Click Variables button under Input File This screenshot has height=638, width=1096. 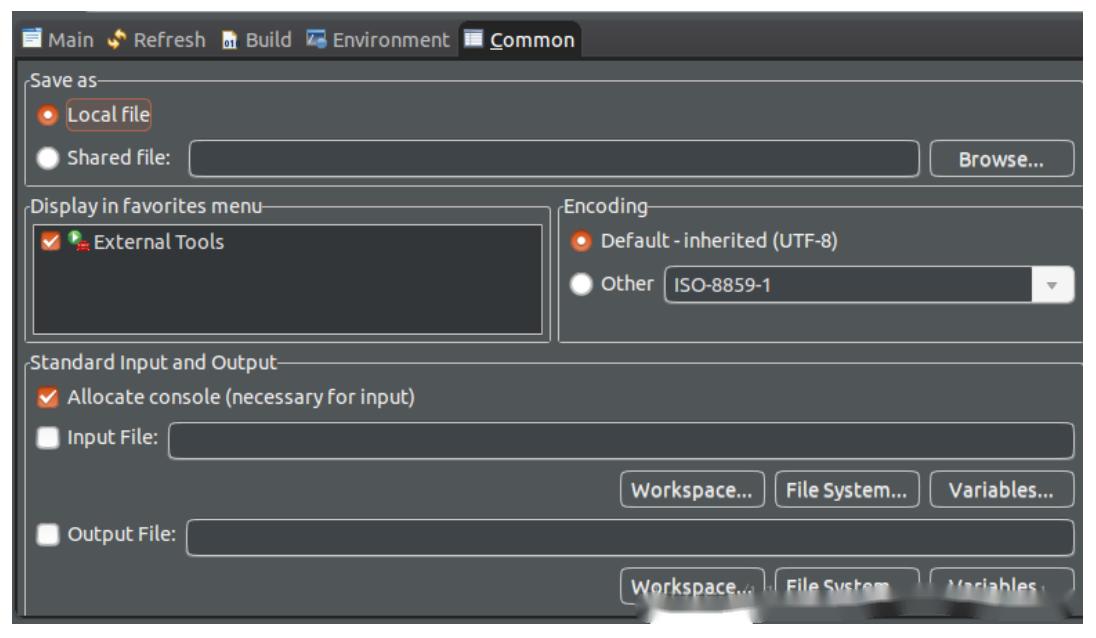[x=1001, y=490]
